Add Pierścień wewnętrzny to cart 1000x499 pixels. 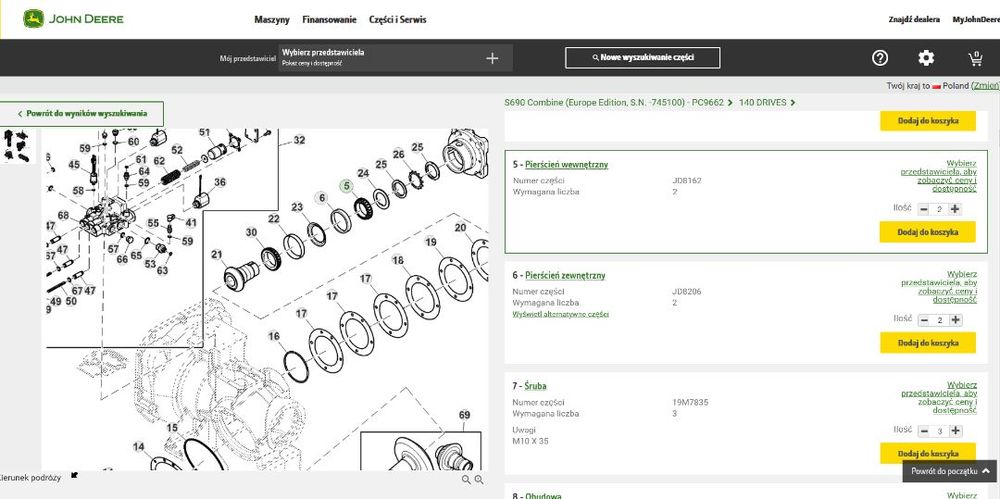[x=928, y=232]
